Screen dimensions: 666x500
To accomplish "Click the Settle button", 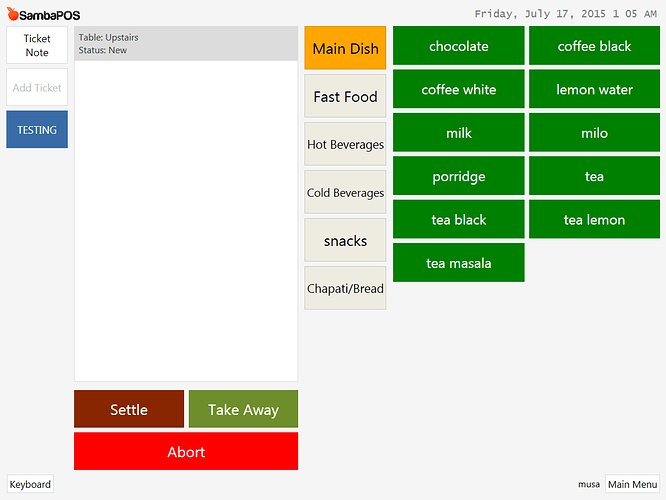I will (129, 409).
